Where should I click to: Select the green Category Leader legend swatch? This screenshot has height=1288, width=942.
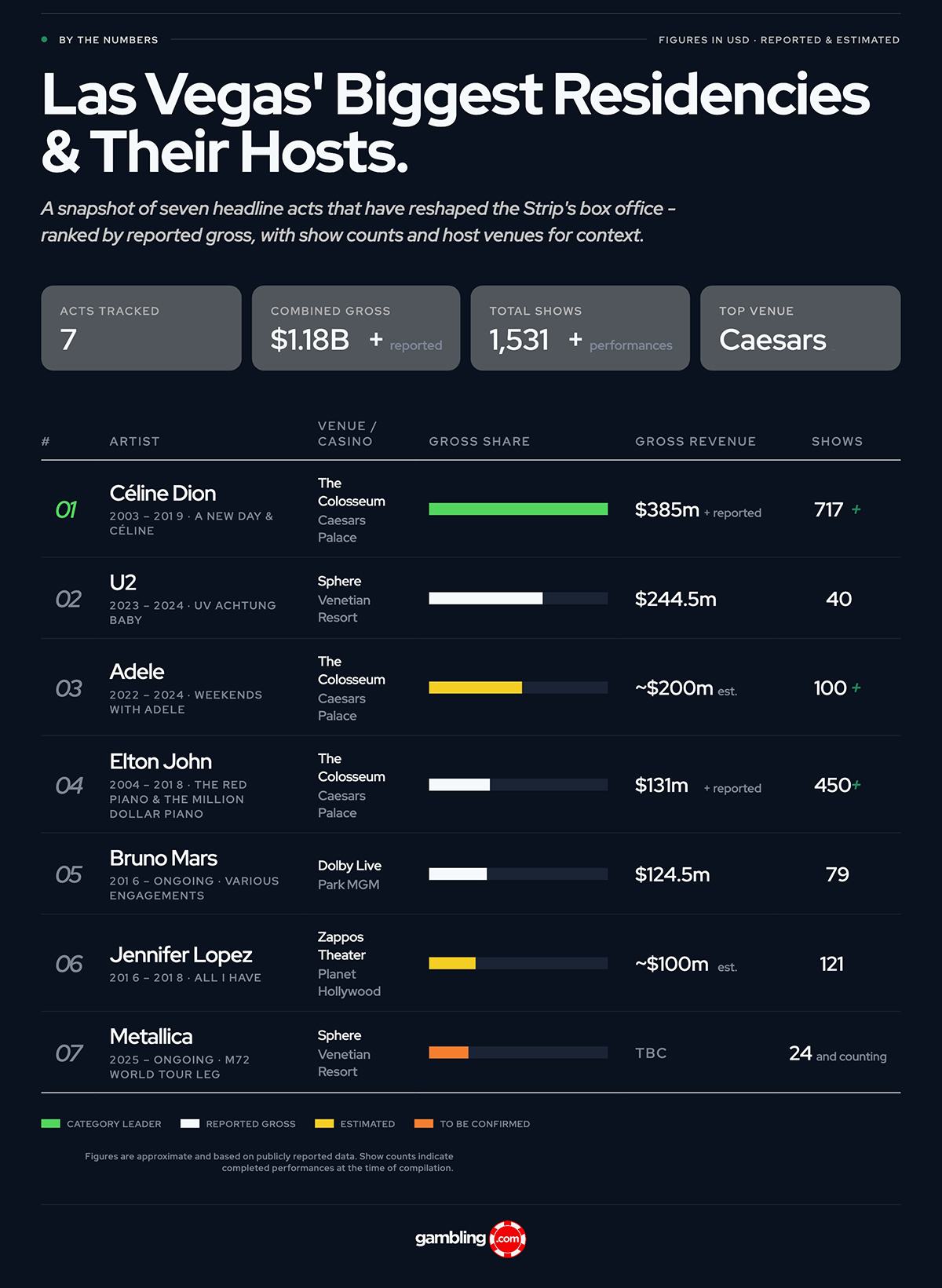(50, 1124)
